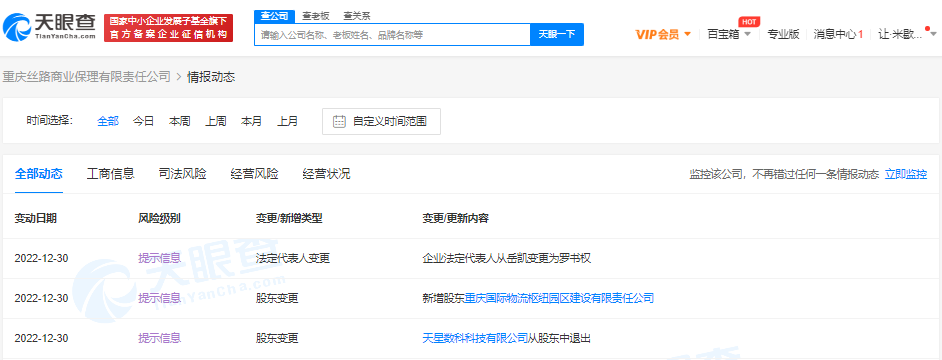Expand the VIP会员 dropdown arrow
The image size is (942, 360).
[x=688, y=34]
